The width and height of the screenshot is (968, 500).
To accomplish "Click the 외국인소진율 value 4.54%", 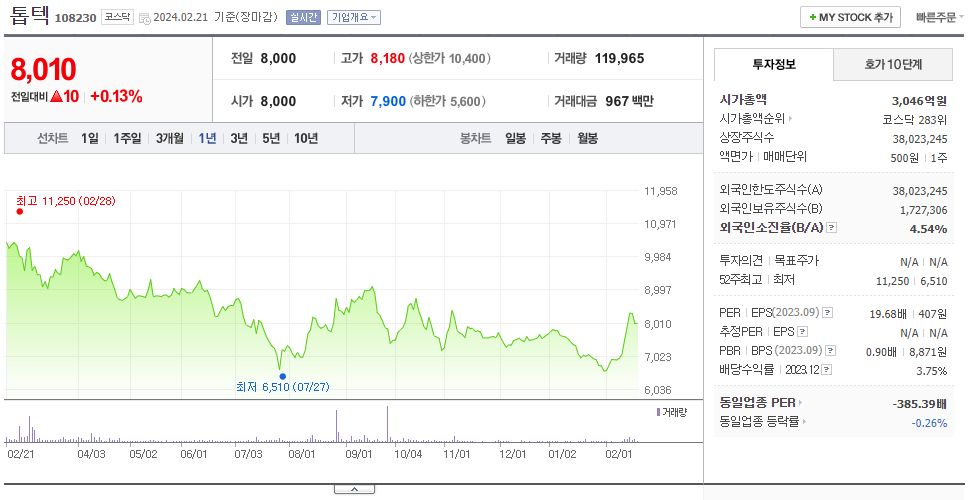I will click(x=928, y=229).
